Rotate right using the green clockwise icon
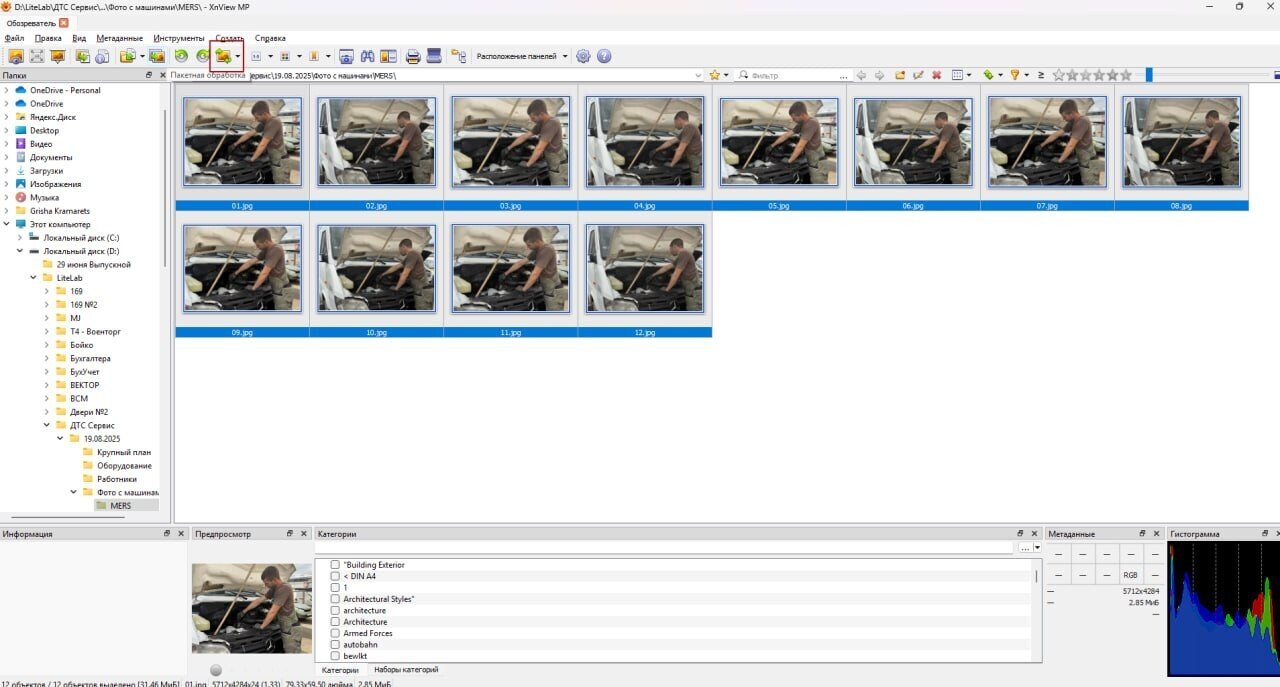The width and height of the screenshot is (1280, 687). coord(203,56)
